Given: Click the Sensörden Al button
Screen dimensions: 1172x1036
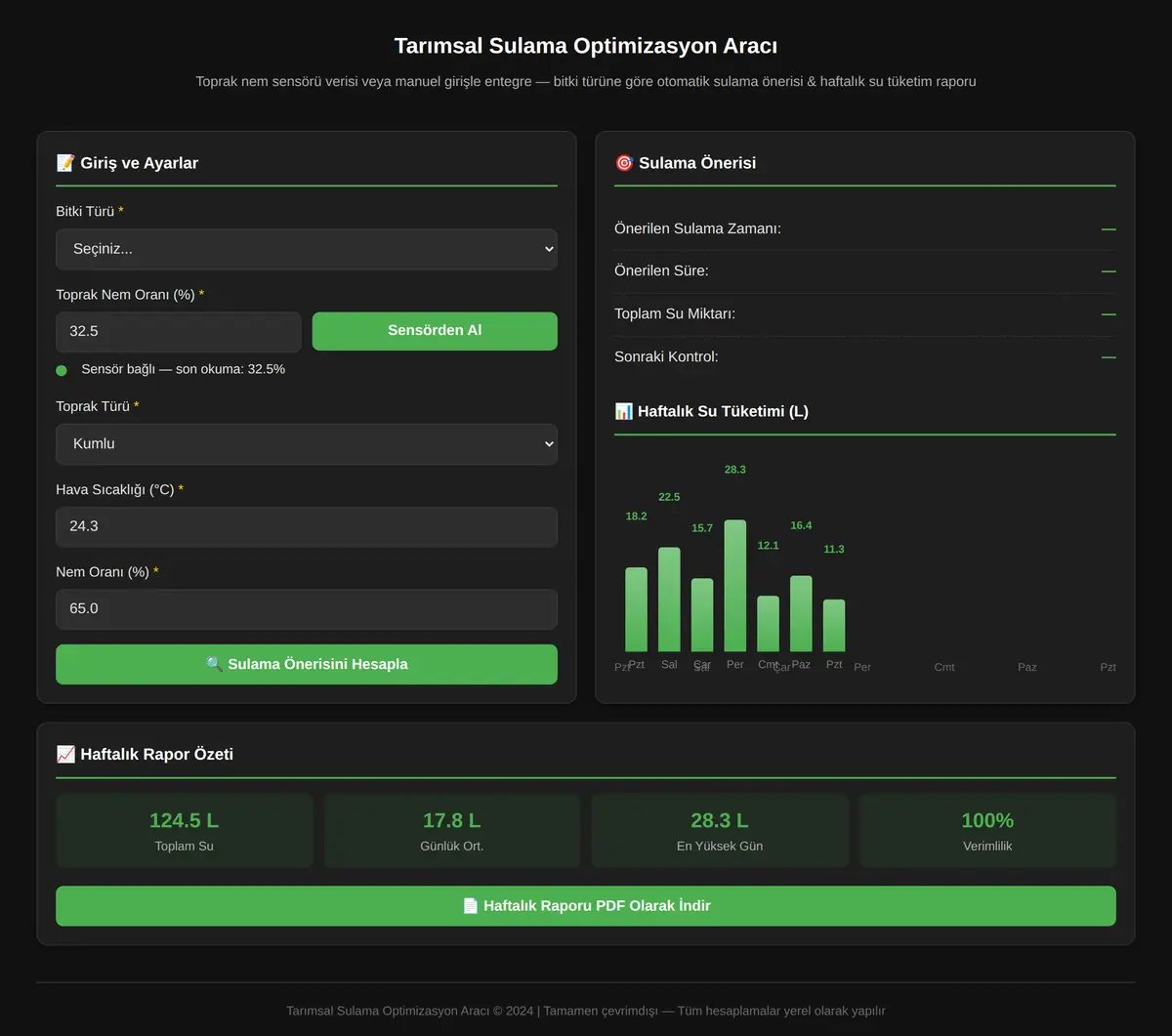Looking at the screenshot, I should pyautogui.click(x=435, y=331).
